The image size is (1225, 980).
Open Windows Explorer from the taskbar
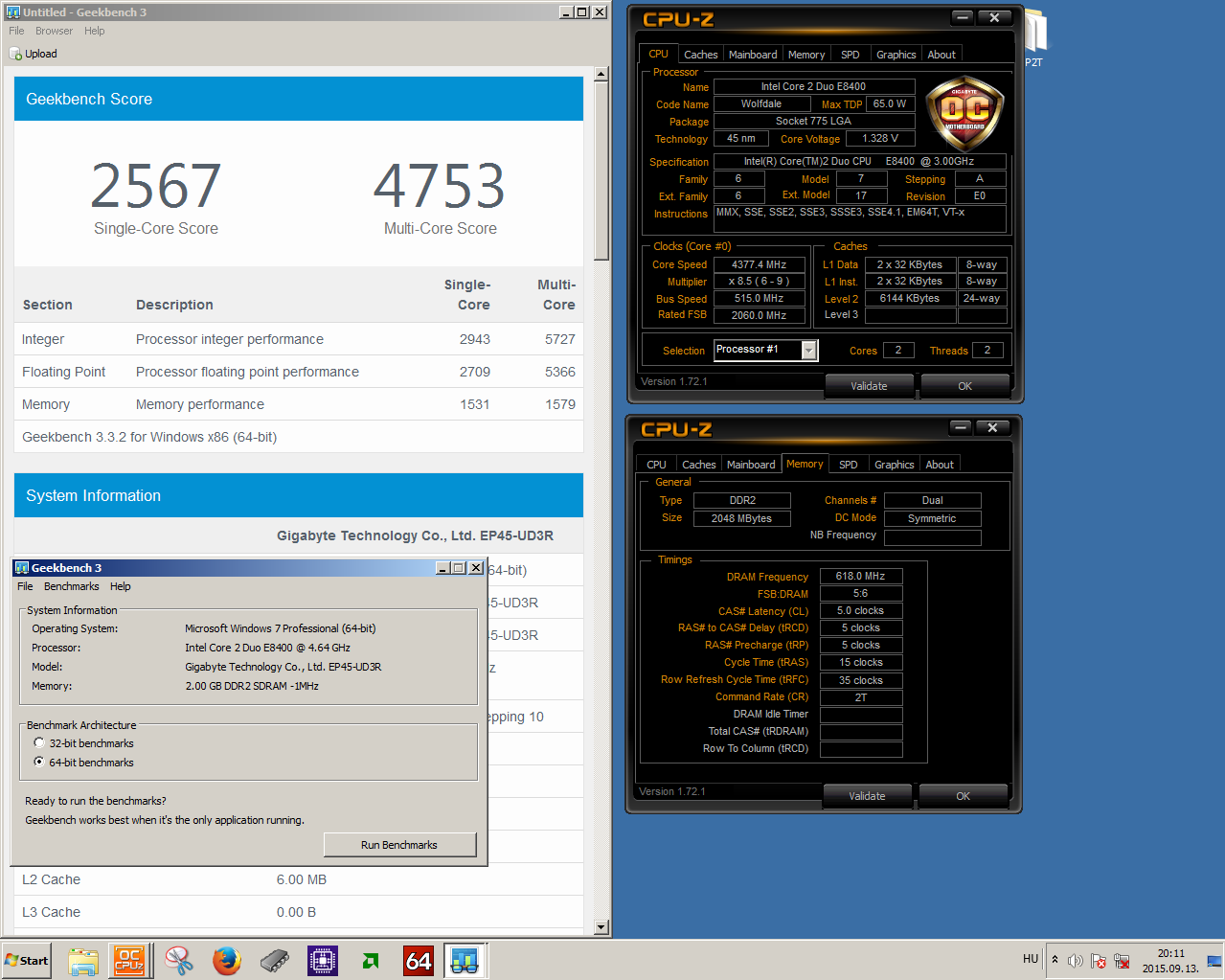83,960
